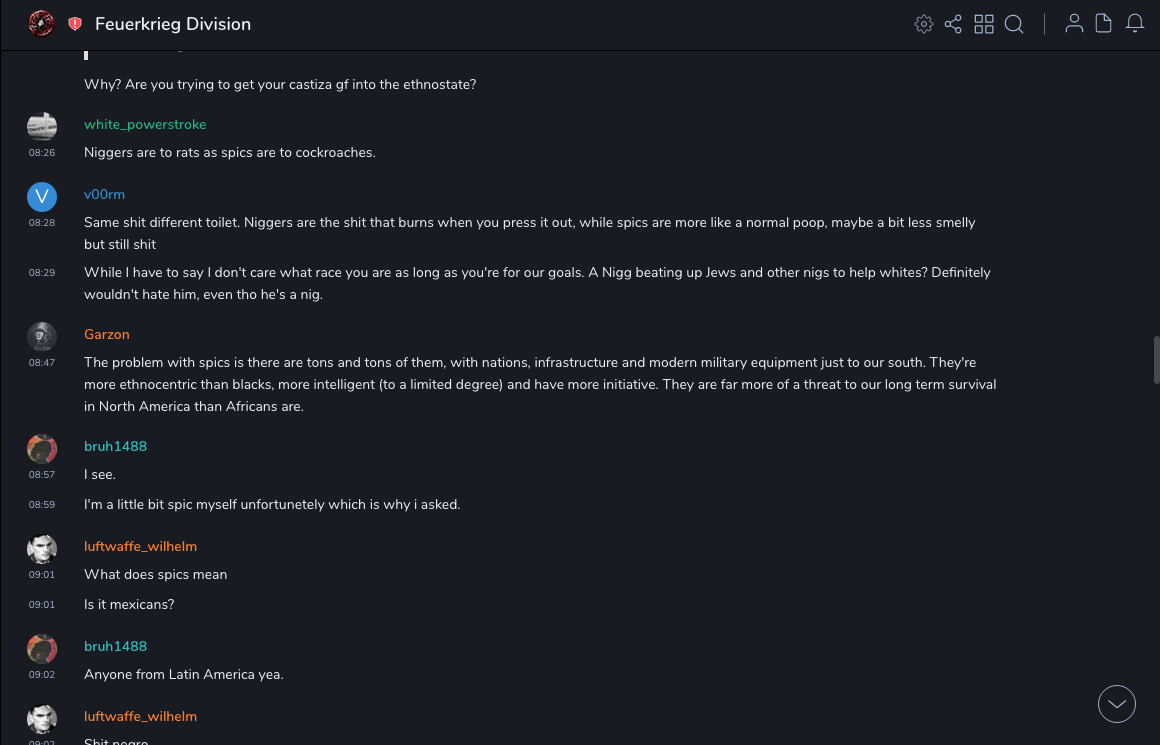Click v00rm's blue "V" avatar
The height and width of the screenshot is (745, 1160).
coord(42,196)
